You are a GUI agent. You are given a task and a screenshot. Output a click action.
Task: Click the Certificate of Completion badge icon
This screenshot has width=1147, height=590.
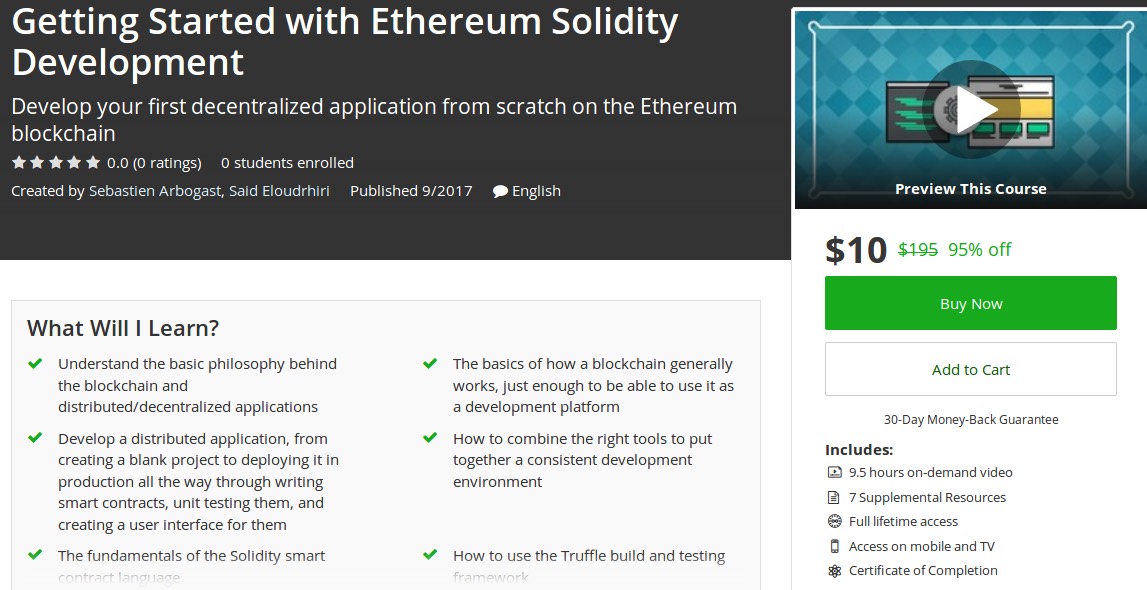[833, 570]
